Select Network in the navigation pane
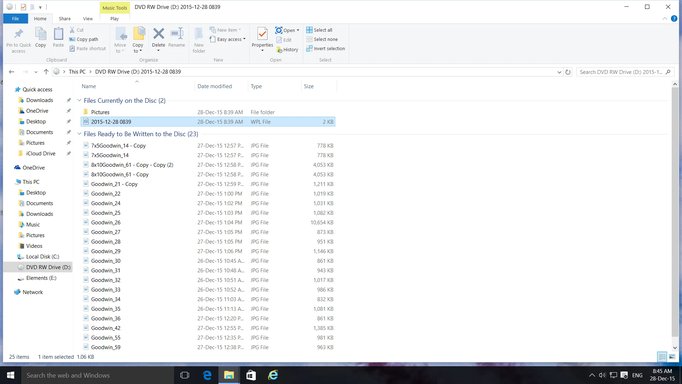Image resolution: width=682 pixels, height=384 pixels. pos(33,292)
